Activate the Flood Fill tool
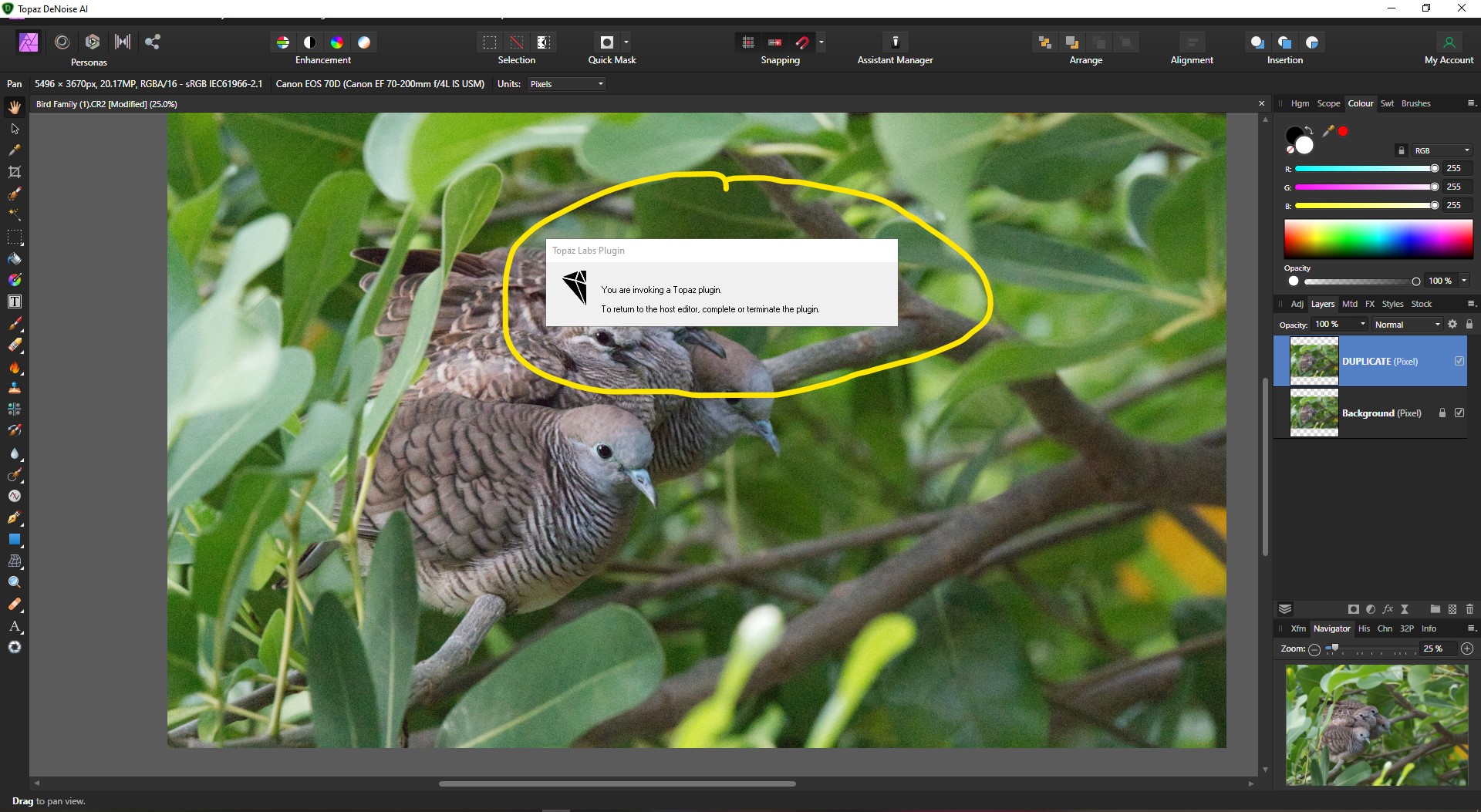Viewport: 1481px width, 812px height. pyautogui.click(x=14, y=258)
